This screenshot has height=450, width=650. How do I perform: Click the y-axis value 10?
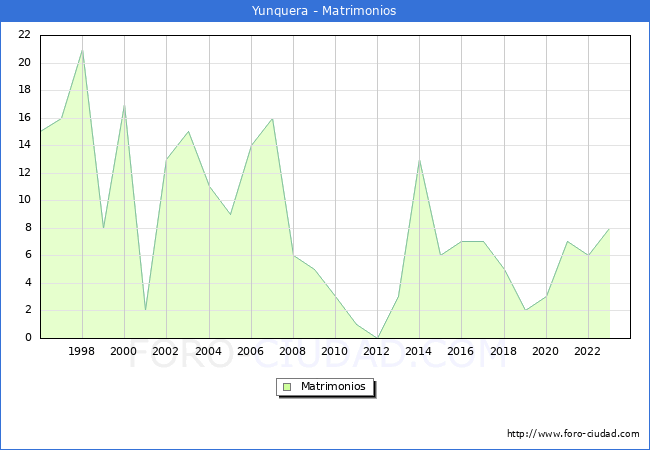click(24, 200)
